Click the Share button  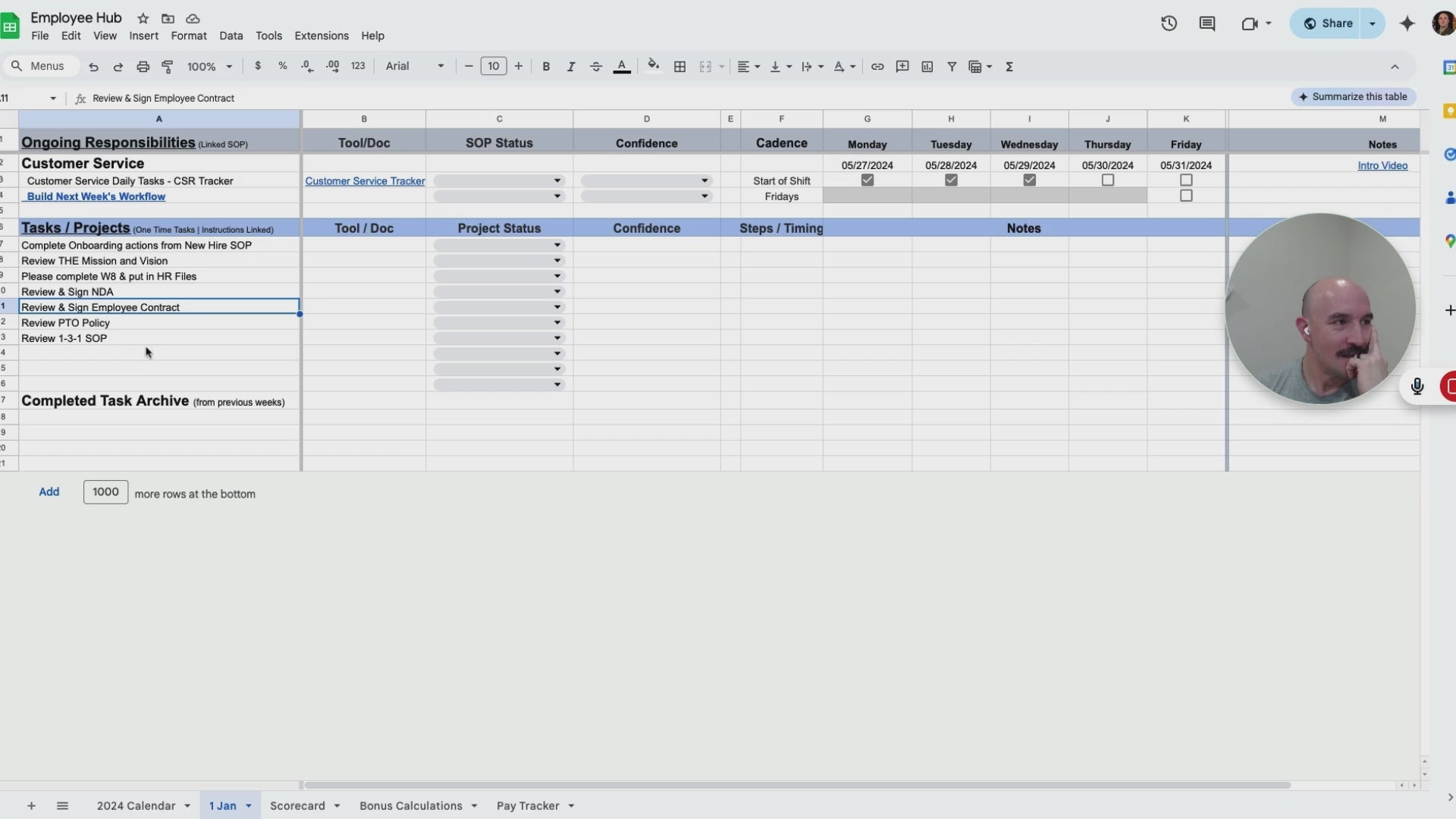pyautogui.click(x=1329, y=24)
